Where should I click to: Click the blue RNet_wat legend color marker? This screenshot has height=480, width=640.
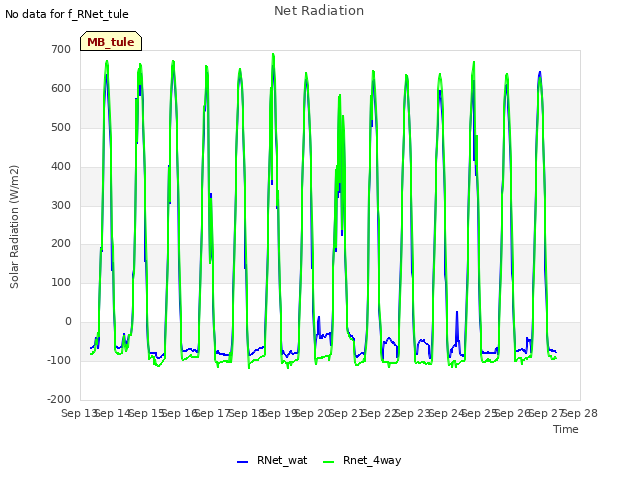242,462
